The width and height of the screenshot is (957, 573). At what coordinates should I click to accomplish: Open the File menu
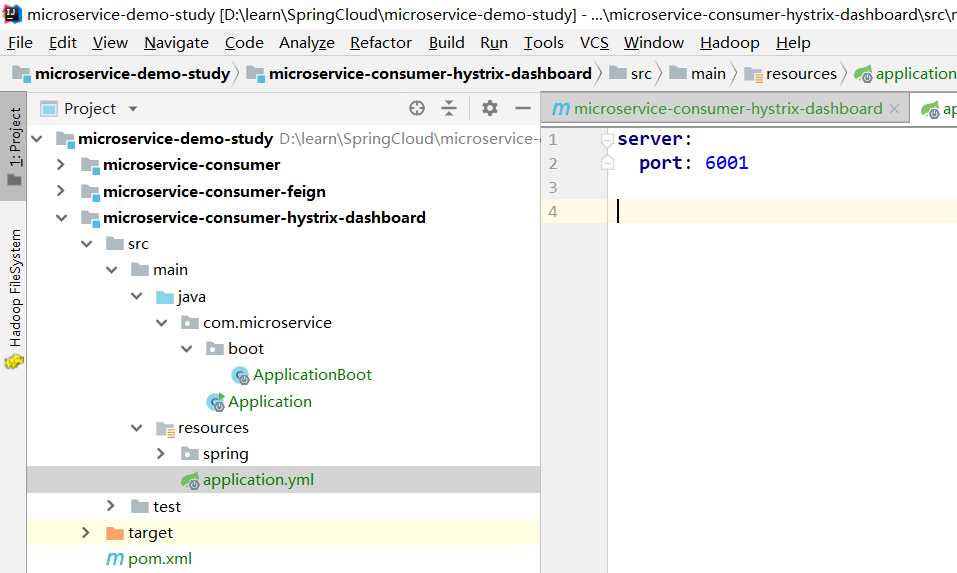point(20,43)
